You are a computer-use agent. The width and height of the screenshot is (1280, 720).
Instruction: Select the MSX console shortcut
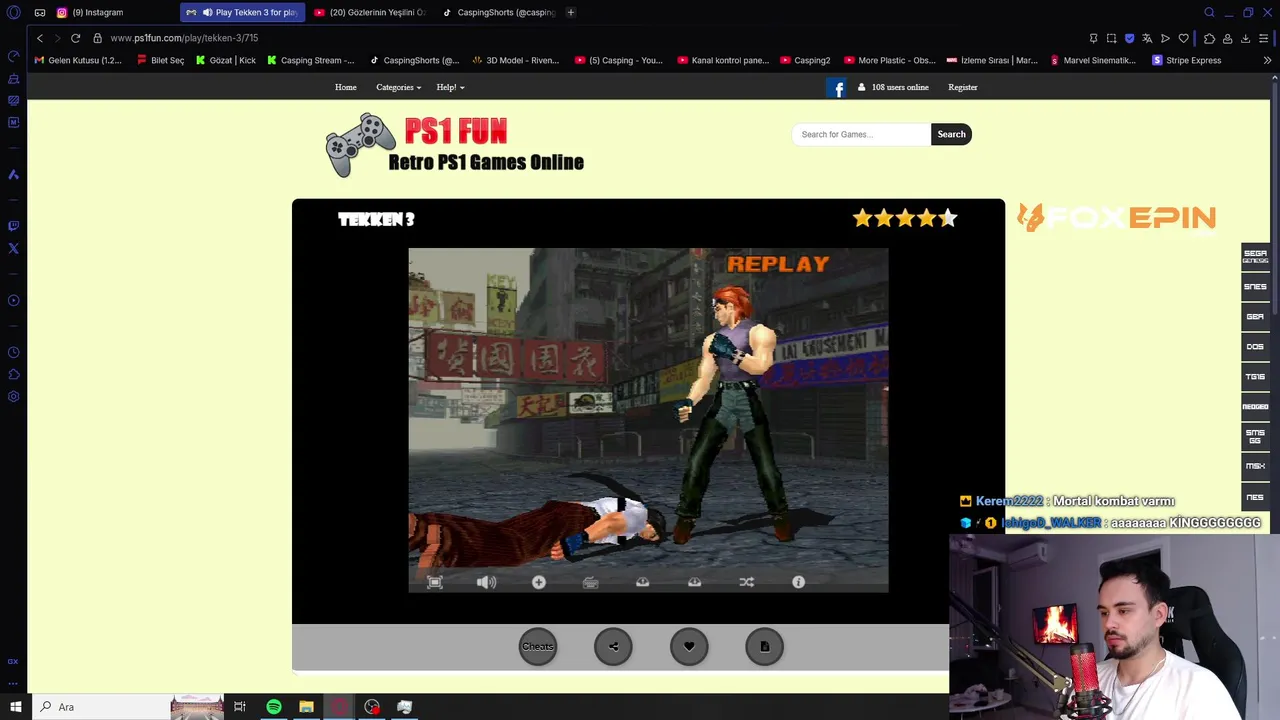pyautogui.click(x=1255, y=466)
